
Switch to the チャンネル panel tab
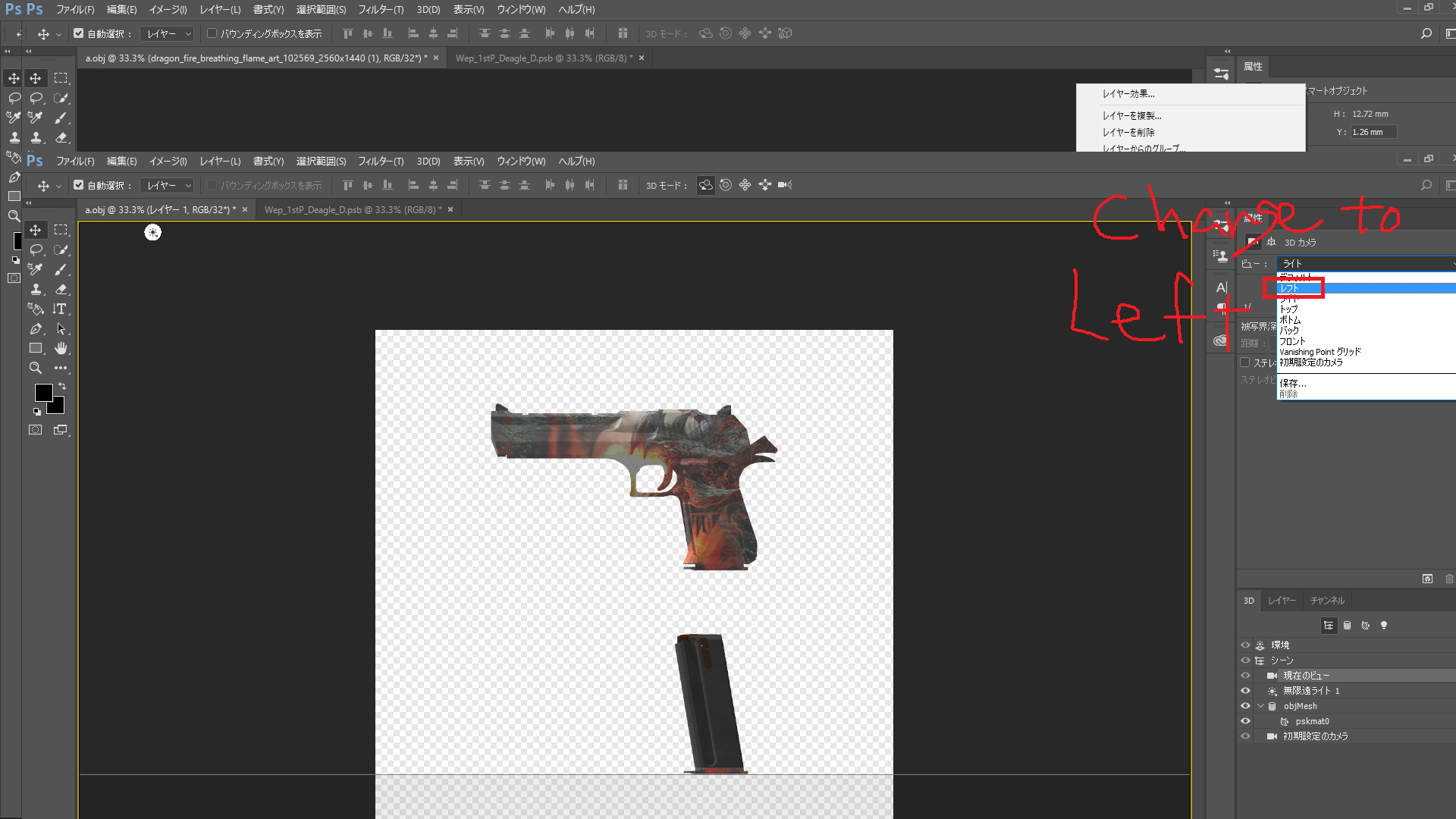pyautogui.click(x=1327, y=601)
